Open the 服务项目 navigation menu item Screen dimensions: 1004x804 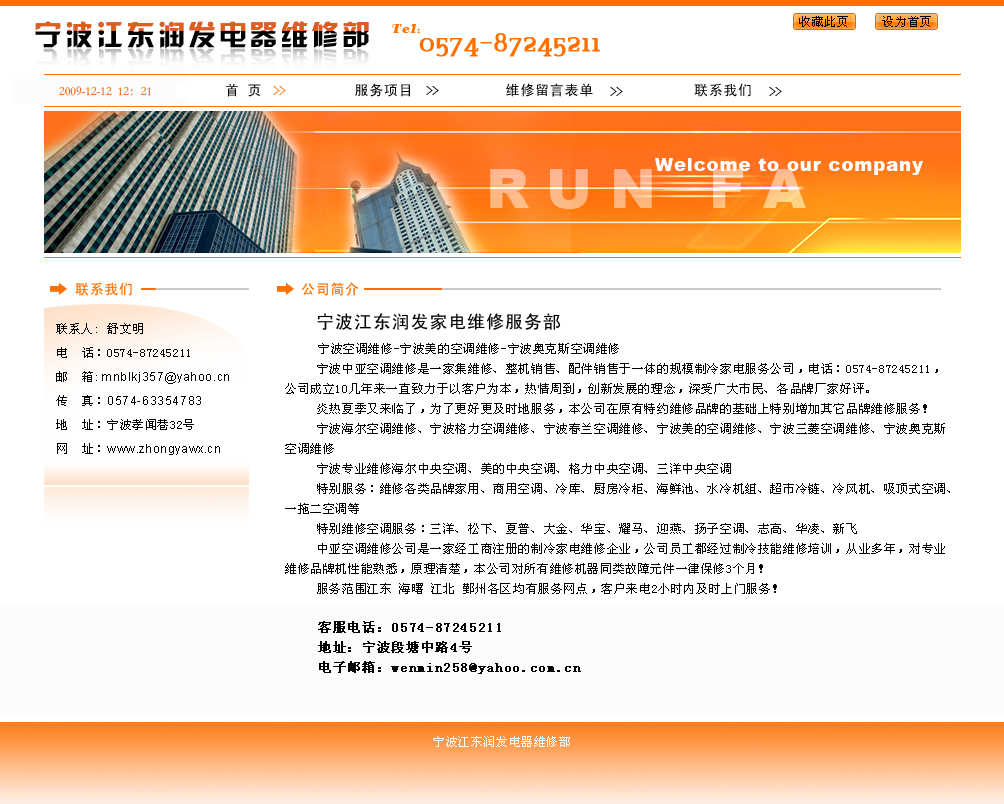click(x=383, y=91)
